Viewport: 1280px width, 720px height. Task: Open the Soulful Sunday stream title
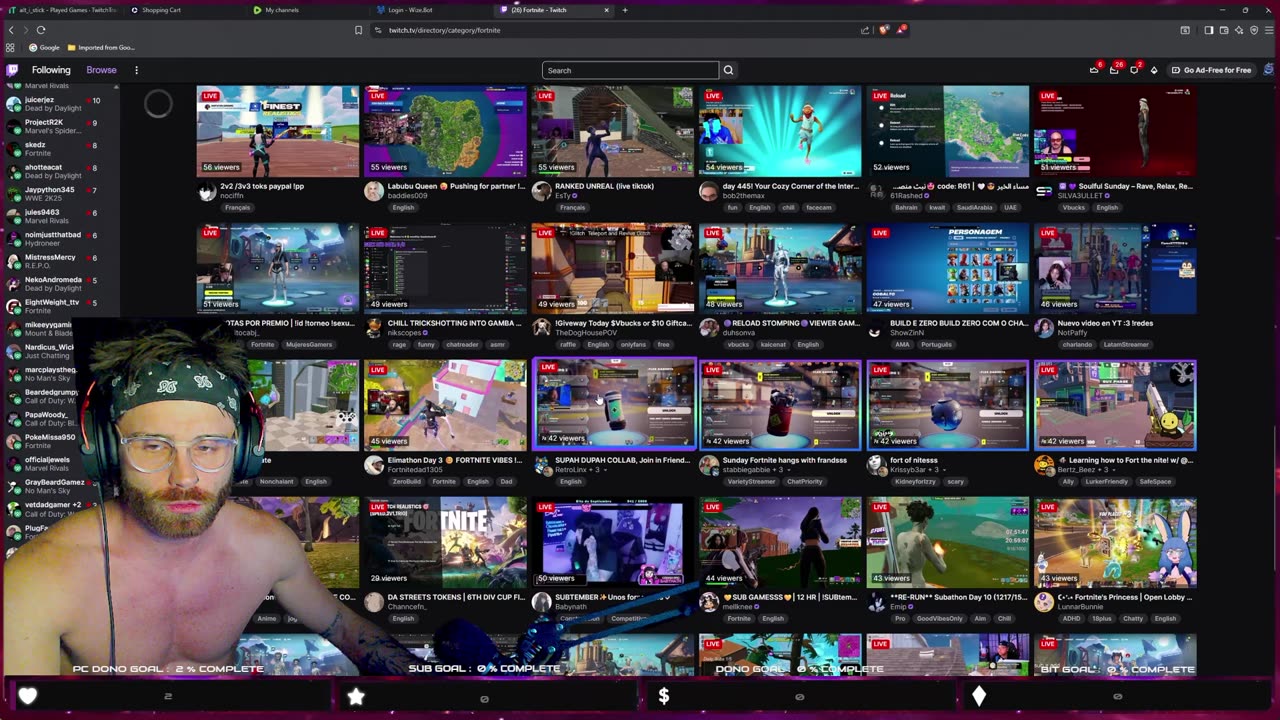(1125, 186)
